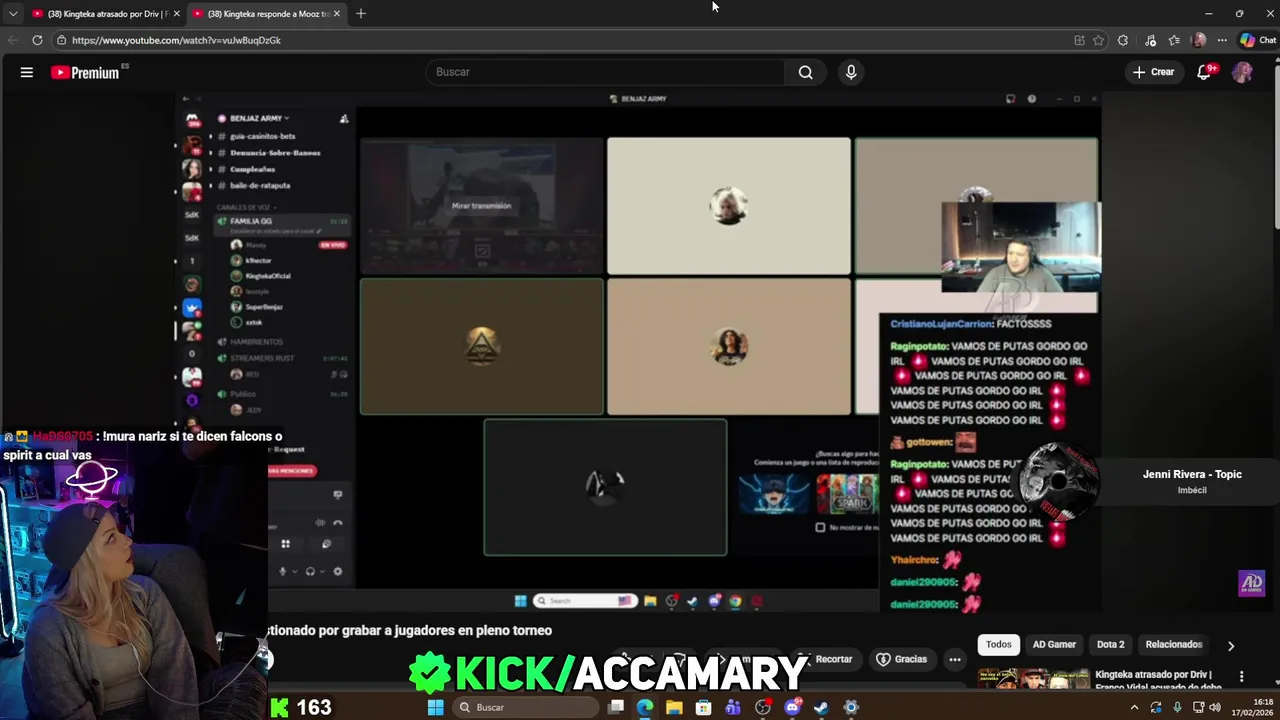Select the Relacionados filter chip
Screen dimensions: 1280x720
click(x=1173, y=645)
